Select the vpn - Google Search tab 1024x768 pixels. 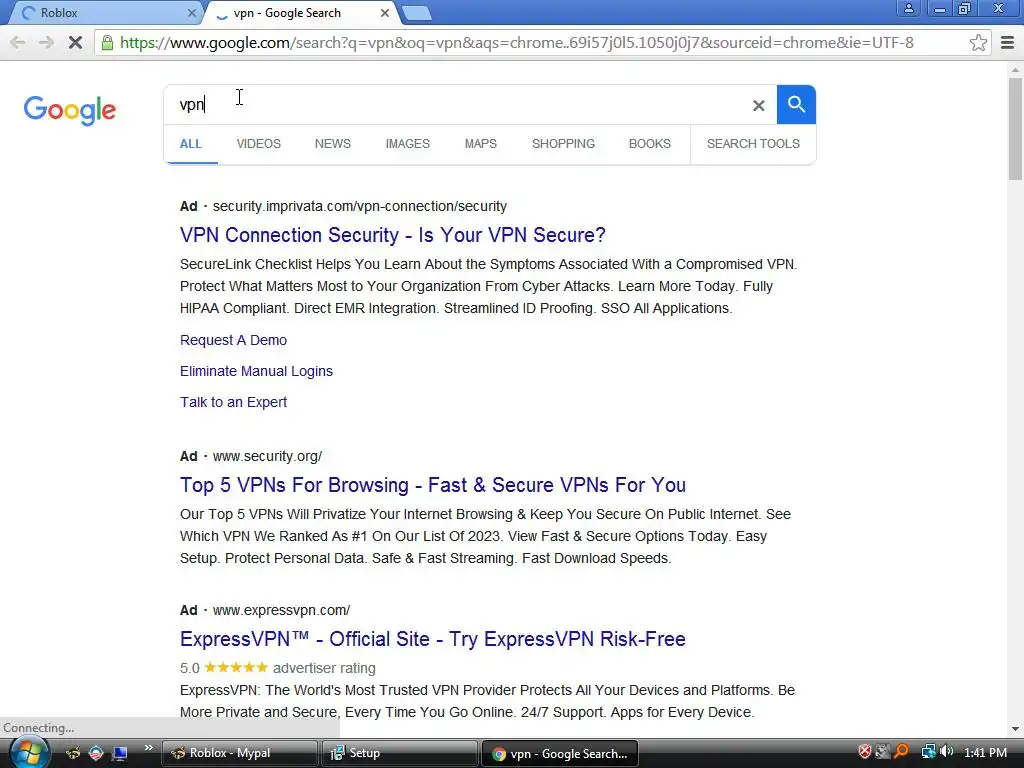[300, 13]
